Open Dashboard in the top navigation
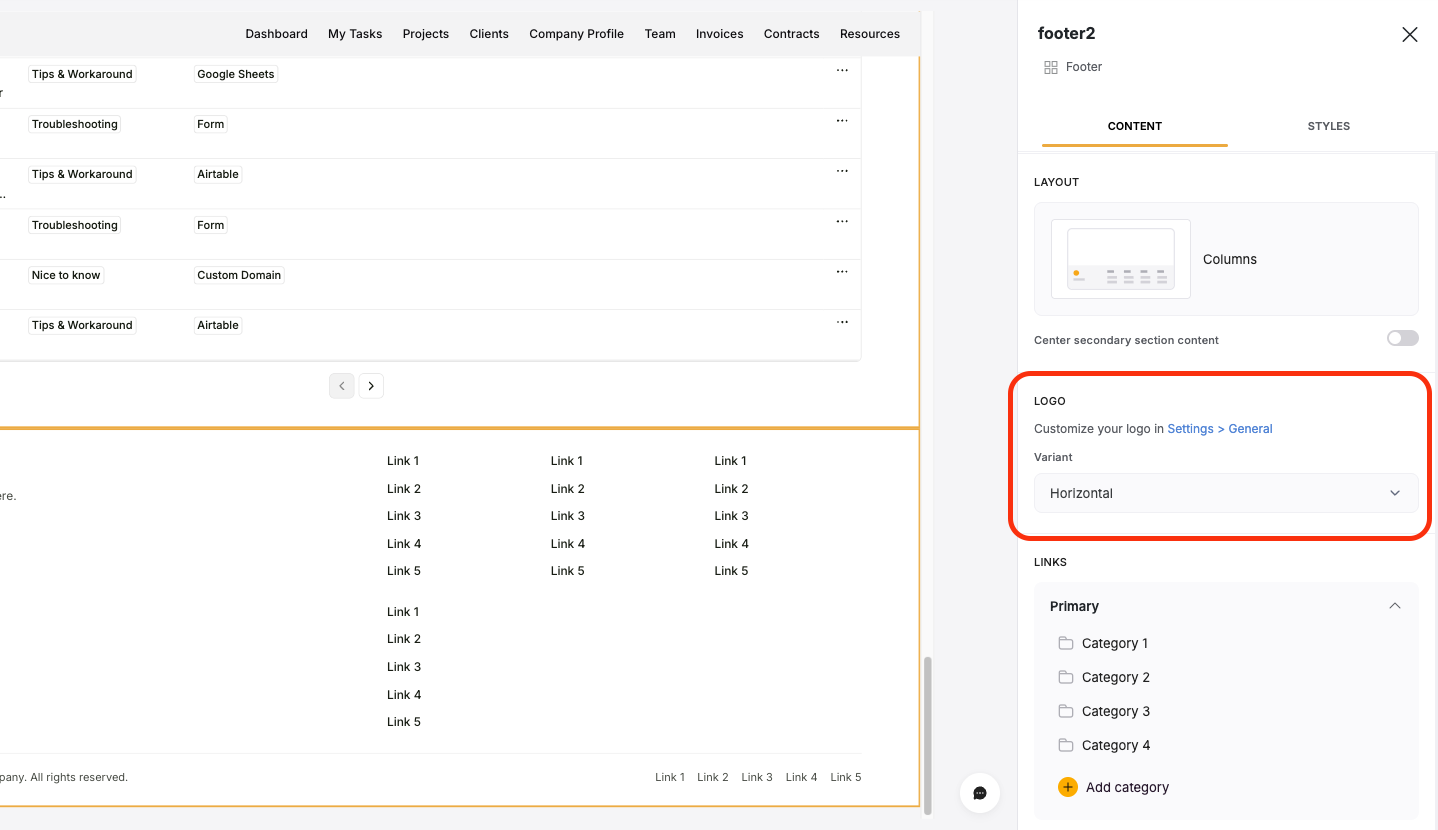 276,34
